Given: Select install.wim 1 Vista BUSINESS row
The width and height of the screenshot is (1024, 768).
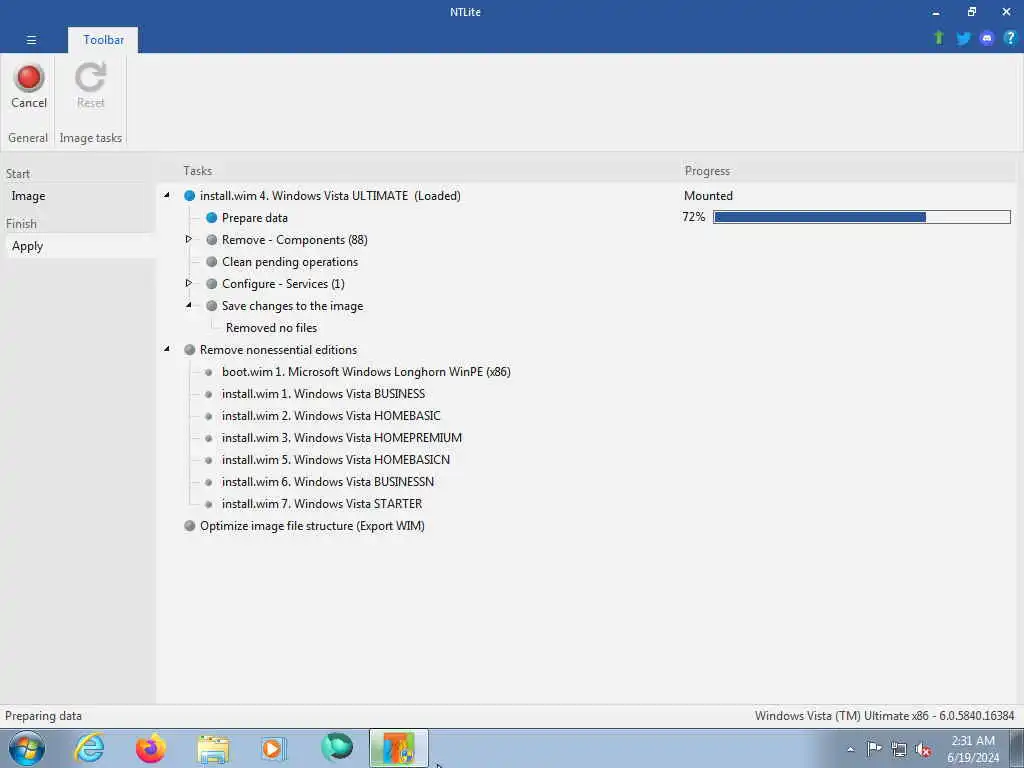Looking at the screenshot, I should pos(323,394).
